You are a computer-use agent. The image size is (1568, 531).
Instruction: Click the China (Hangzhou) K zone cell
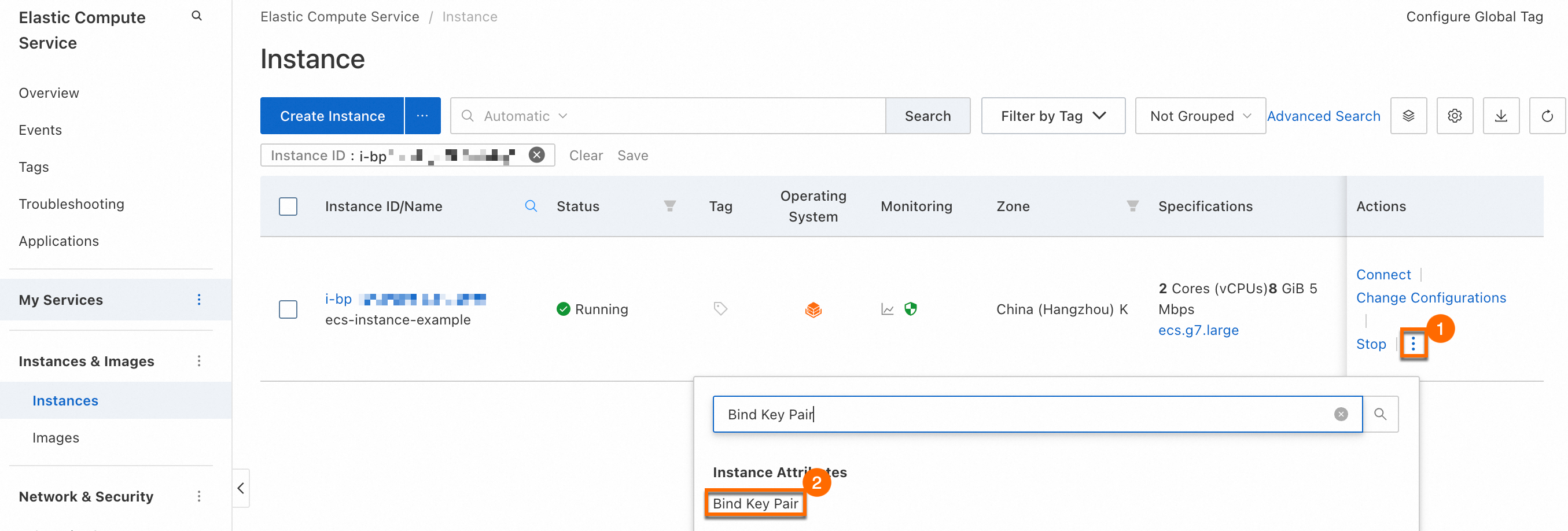[x=1062, y=309]
